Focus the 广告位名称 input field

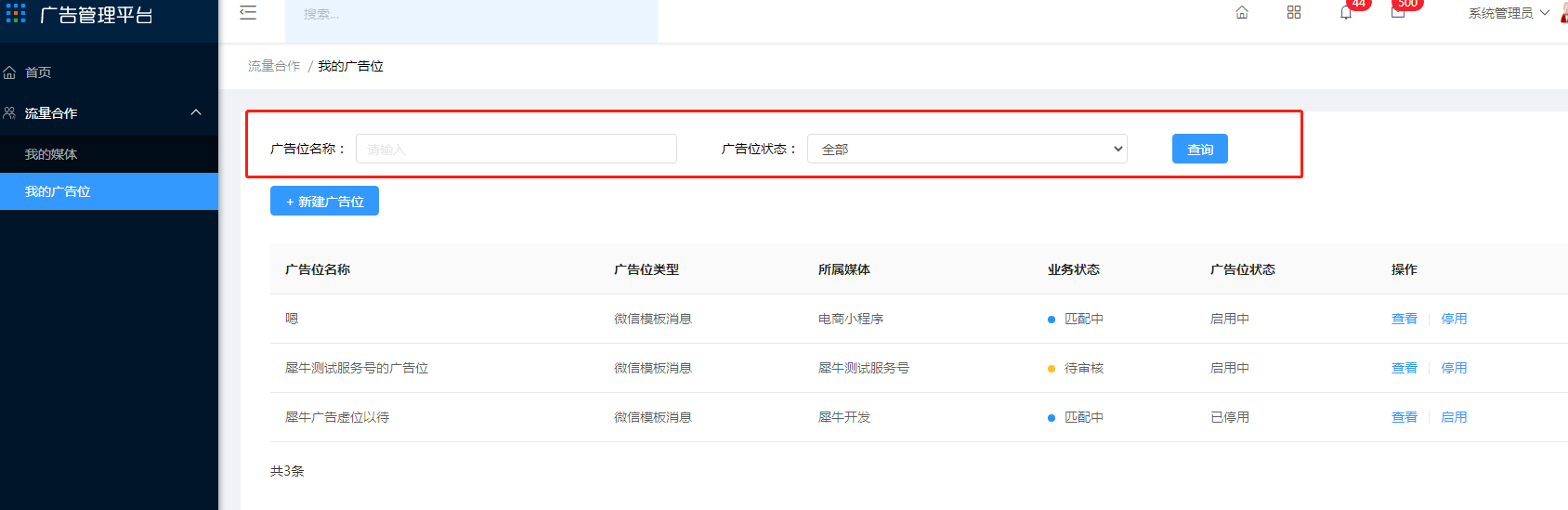[516, 149]
